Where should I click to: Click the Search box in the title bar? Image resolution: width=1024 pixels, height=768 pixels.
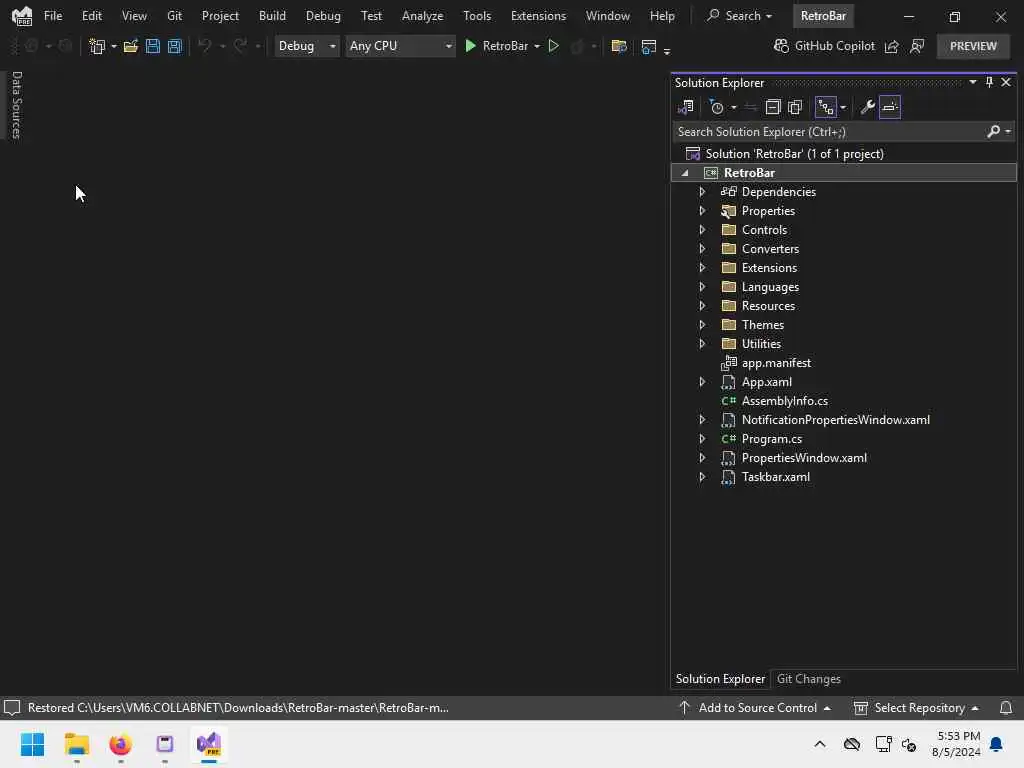coord(739,16)
